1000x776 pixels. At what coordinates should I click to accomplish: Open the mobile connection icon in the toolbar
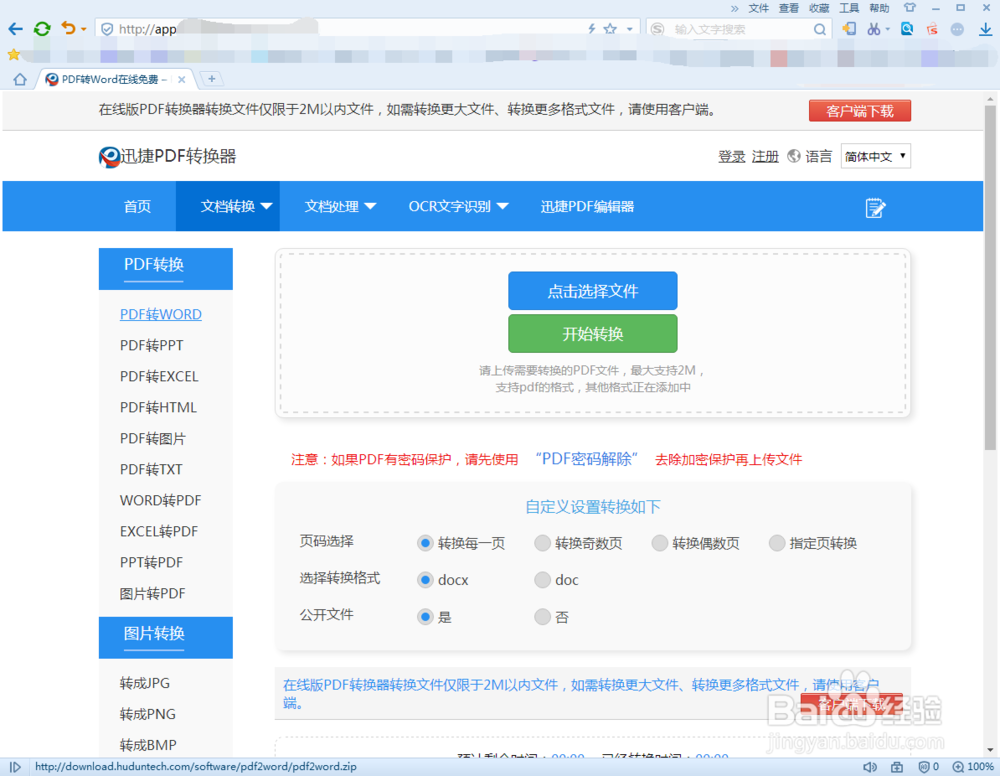(x=849, y=28)
